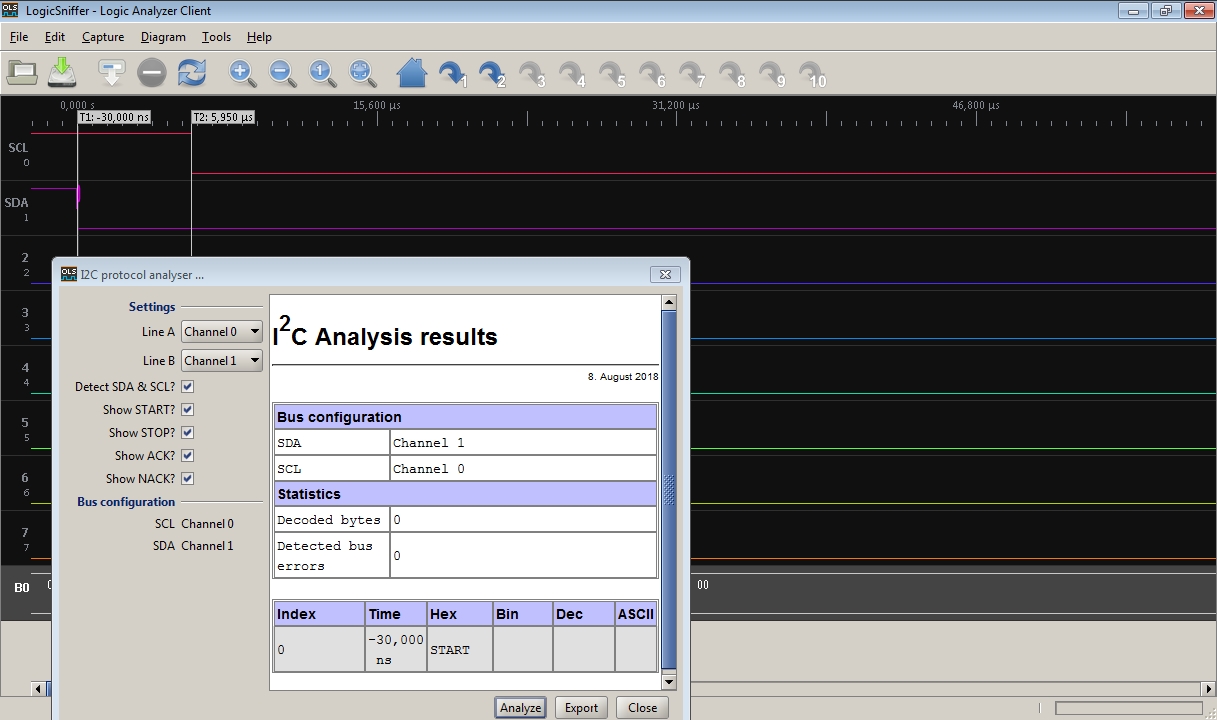Click the green download save icon
The height and width of the screenshot is (720, 1217).
[62, 72]
